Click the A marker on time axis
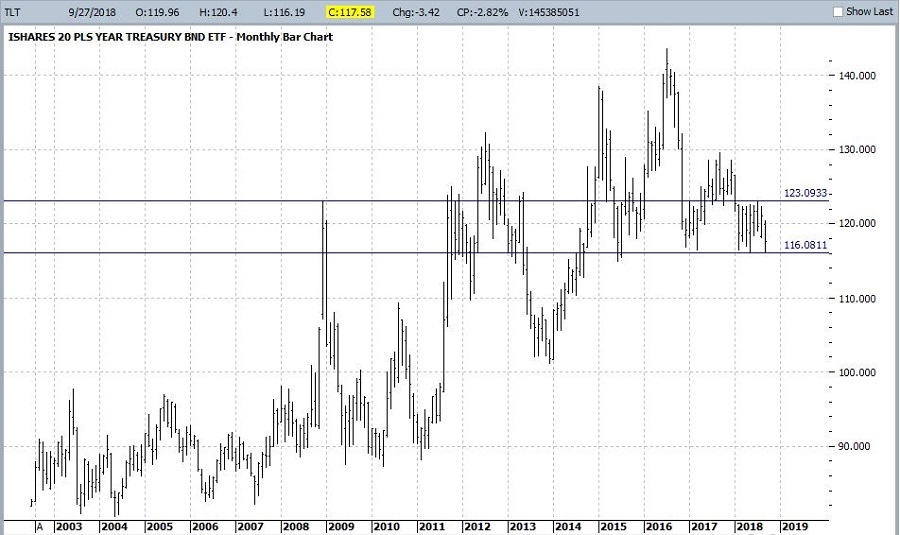The height and width of the screenshot is (535, 900). click(x=40, y=527)
